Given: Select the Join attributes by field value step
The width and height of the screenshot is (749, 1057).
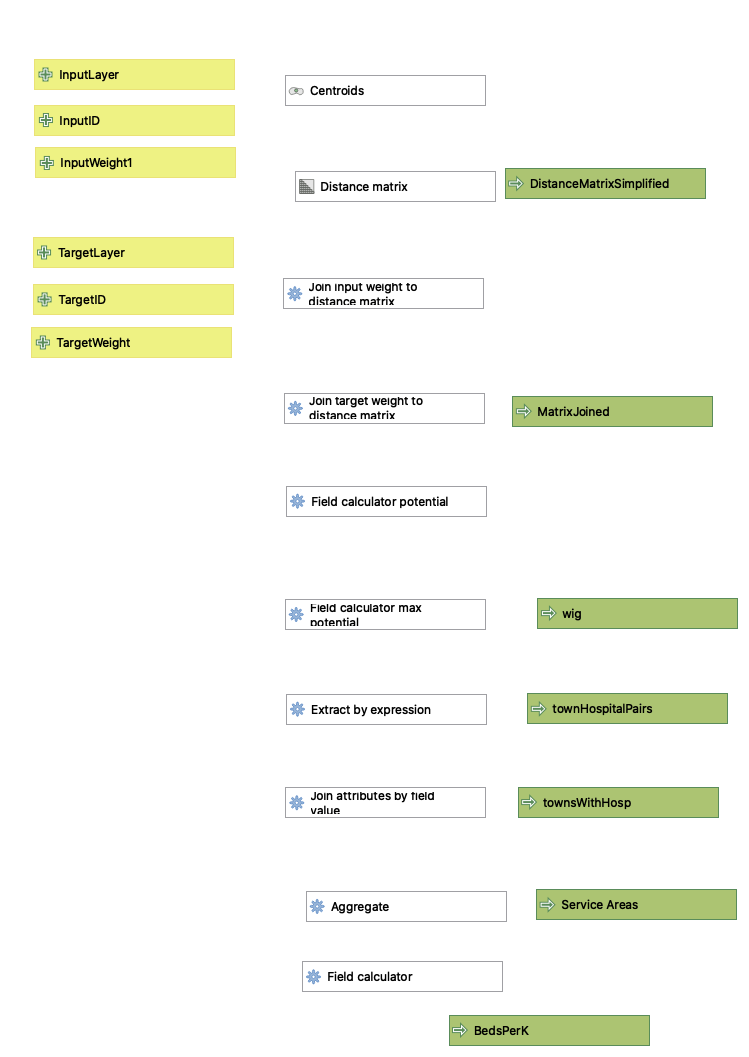Looking at the screenshot, I should 385,803.
